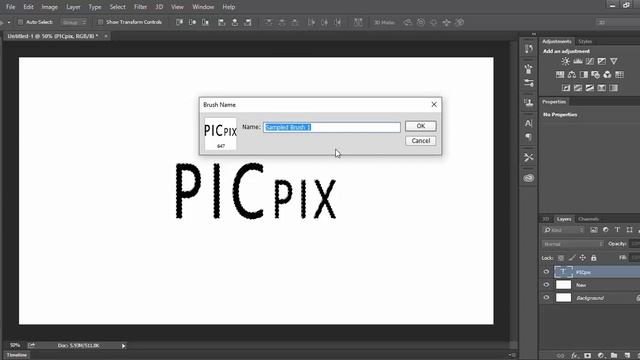Add a Threshold adjustment
Image resolution: width=640 pixels, height=360 pixels.
point(590,88)
